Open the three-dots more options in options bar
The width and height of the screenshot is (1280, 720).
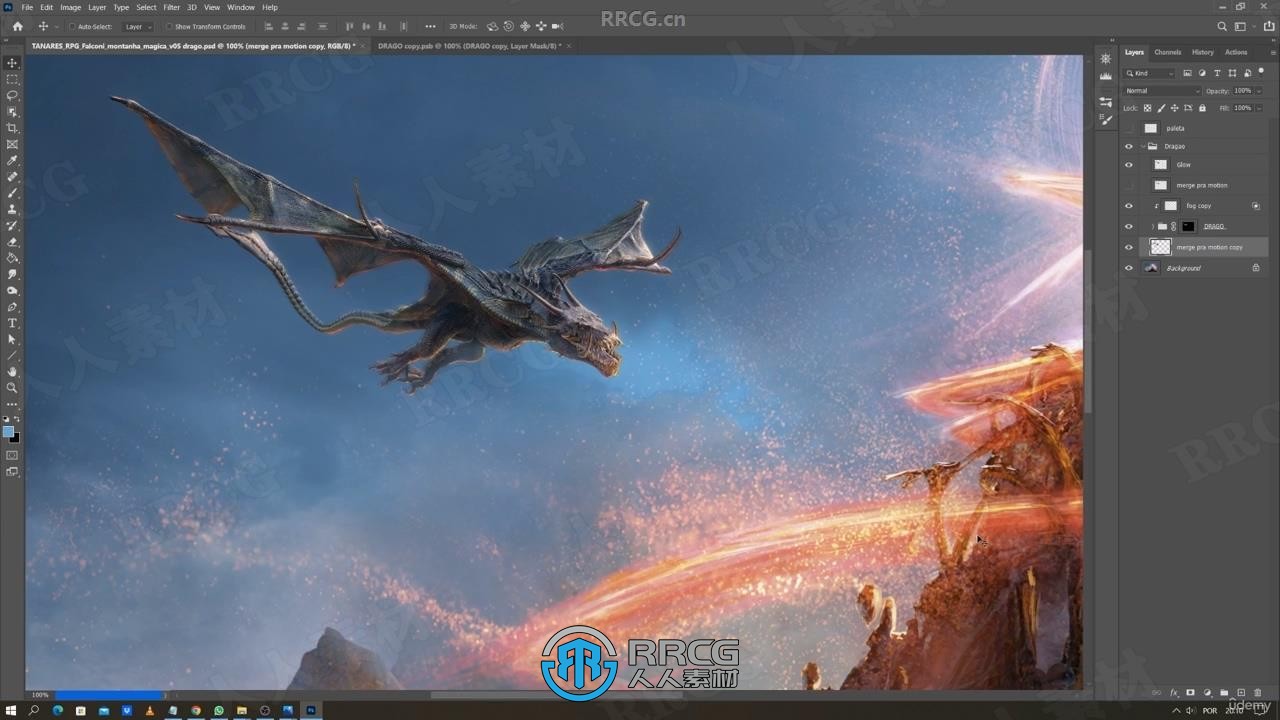(x=430, y=26)
